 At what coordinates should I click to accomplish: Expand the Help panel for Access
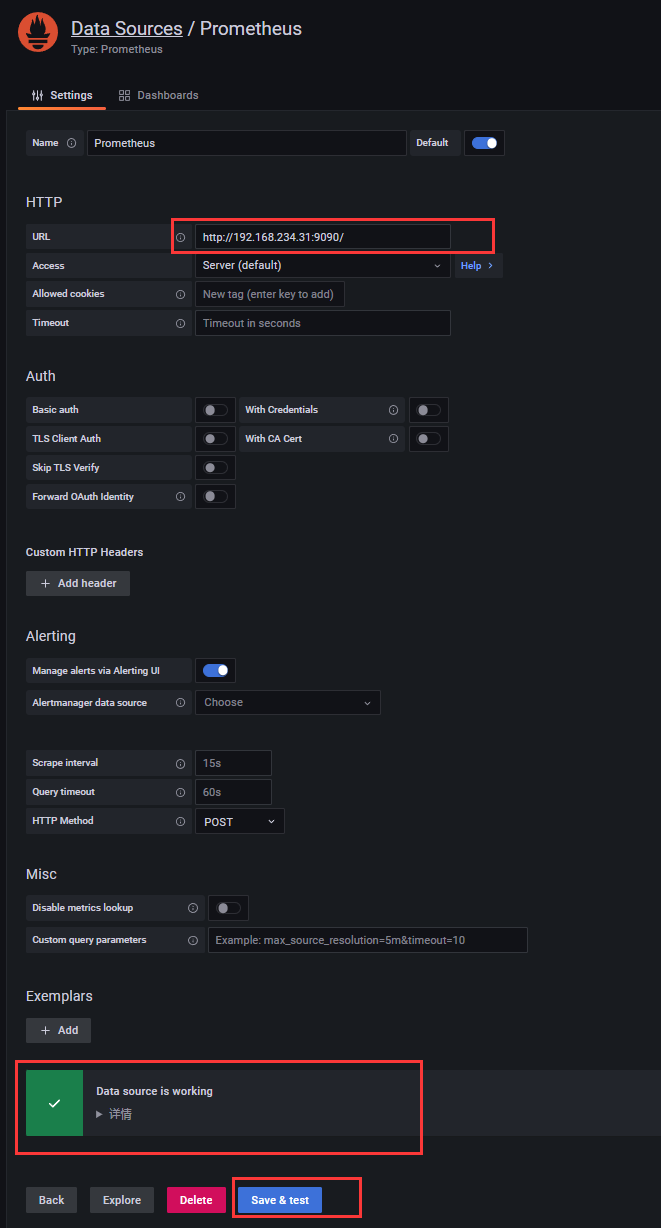coord(476,266)
